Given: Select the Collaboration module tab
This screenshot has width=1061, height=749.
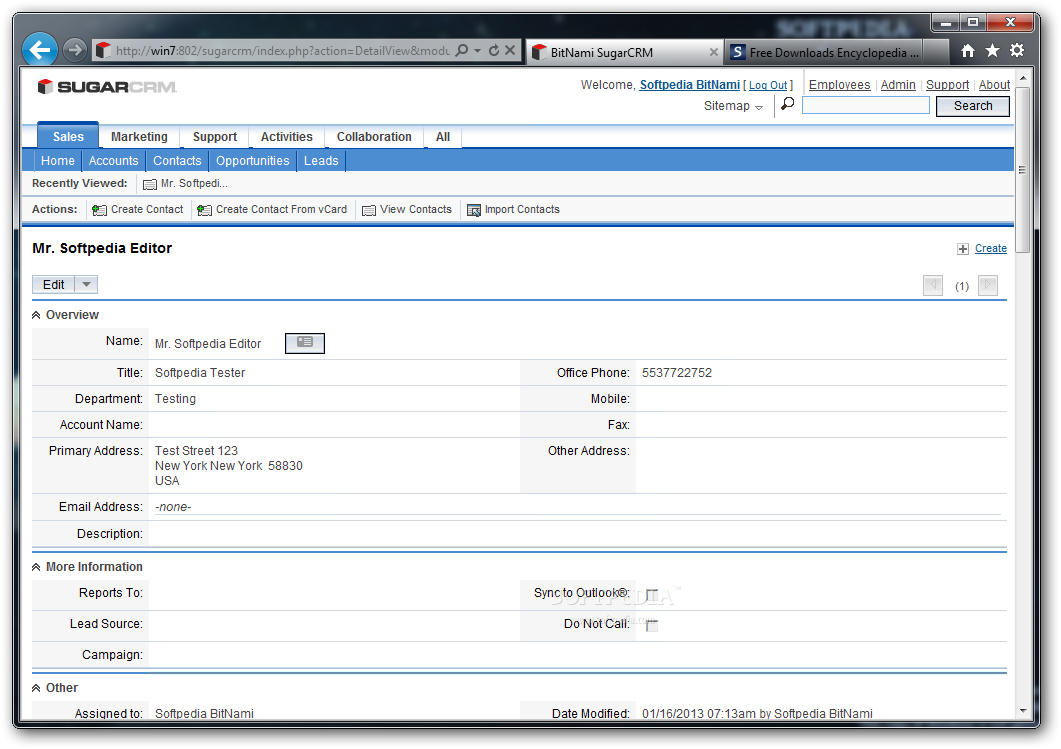Looking at the screenshot, I should [x=374, y=137].
